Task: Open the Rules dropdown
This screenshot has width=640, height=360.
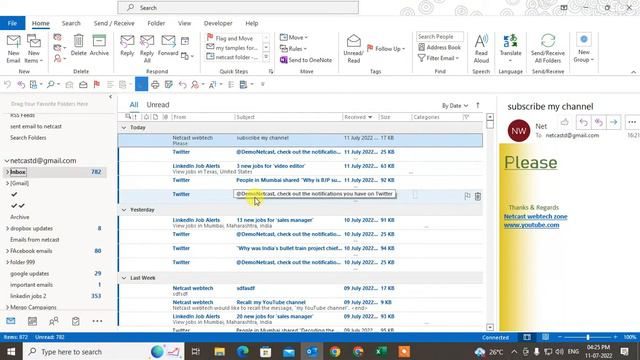Action: [x=293, y=49]
